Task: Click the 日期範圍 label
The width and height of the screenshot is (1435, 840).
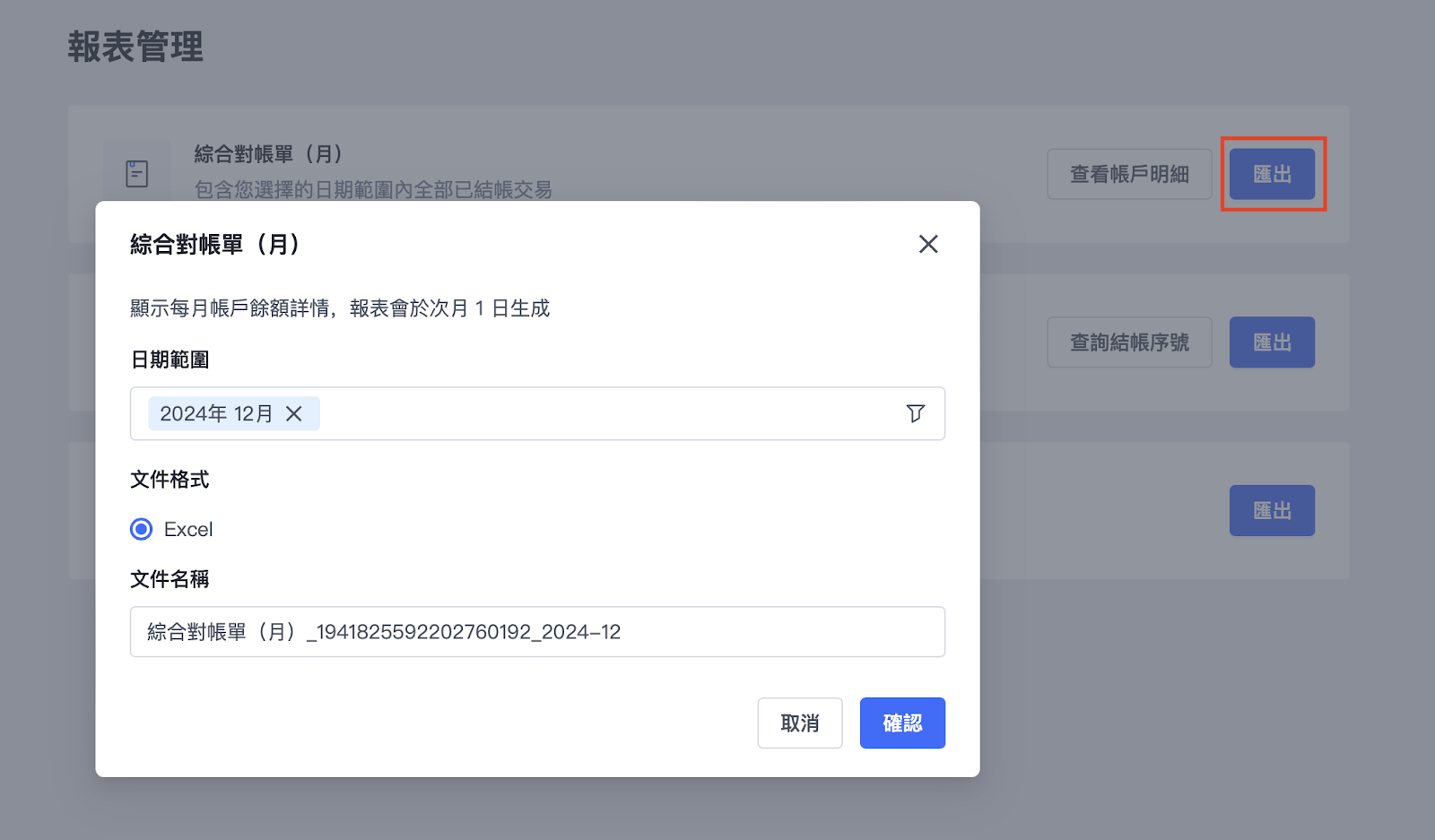Action: click(x=170, y=359)
